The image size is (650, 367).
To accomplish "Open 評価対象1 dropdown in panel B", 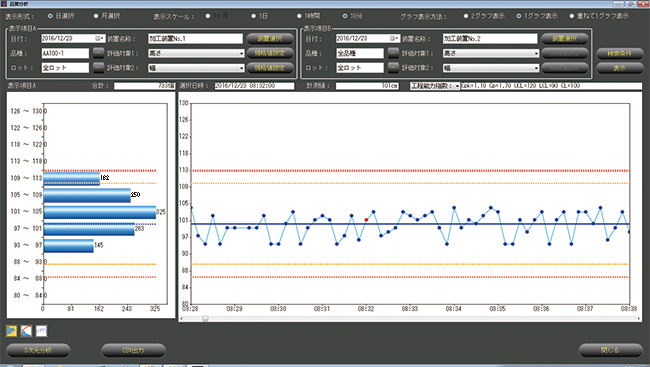I will tap(491, 53).
